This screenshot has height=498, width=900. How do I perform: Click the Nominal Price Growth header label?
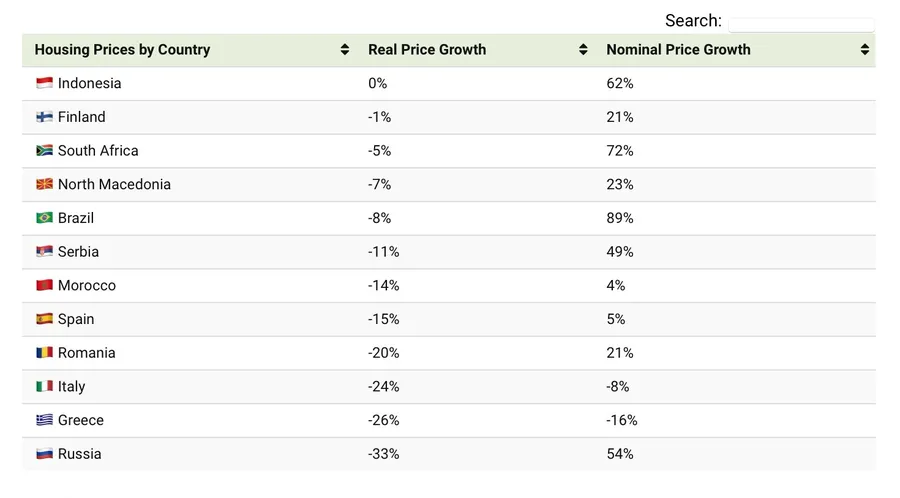[678, 50]
